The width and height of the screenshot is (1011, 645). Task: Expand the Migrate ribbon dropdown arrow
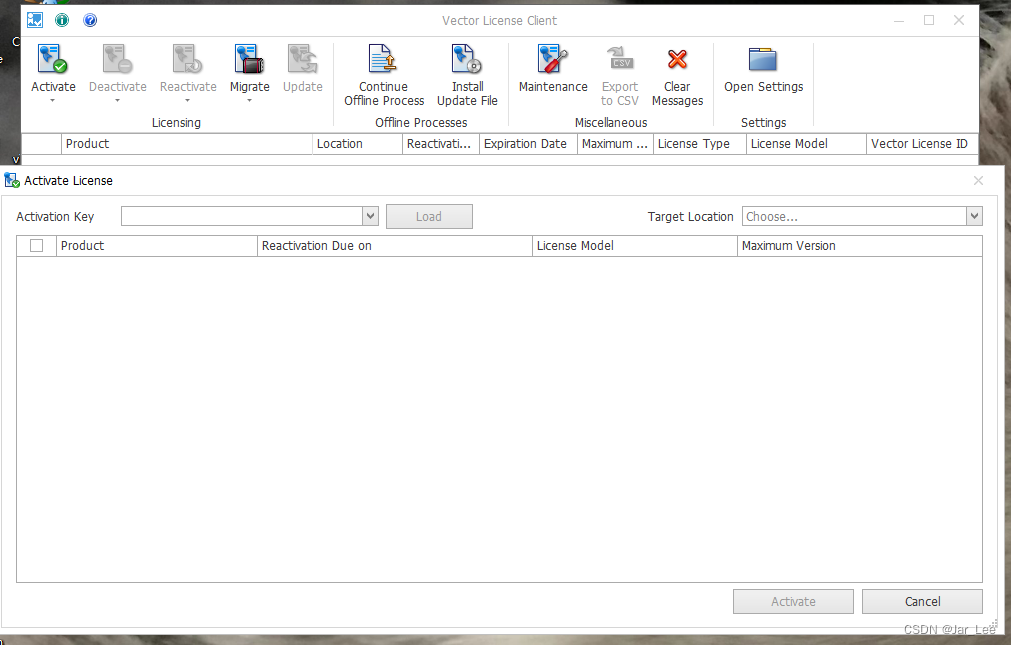click(249, 101)
